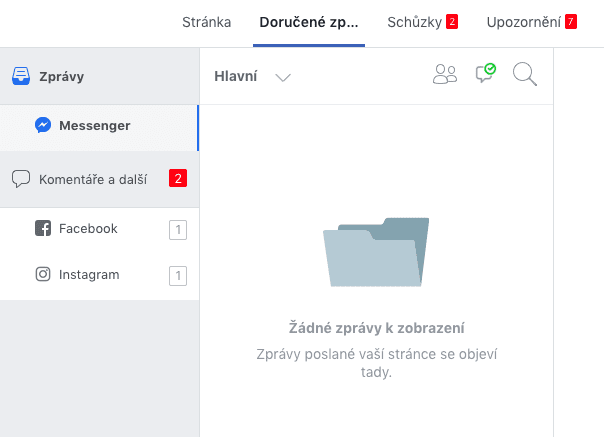This screenshot has width=604, height=437.
Task: Go to the Upozornění tab
Action: point(523,22)
